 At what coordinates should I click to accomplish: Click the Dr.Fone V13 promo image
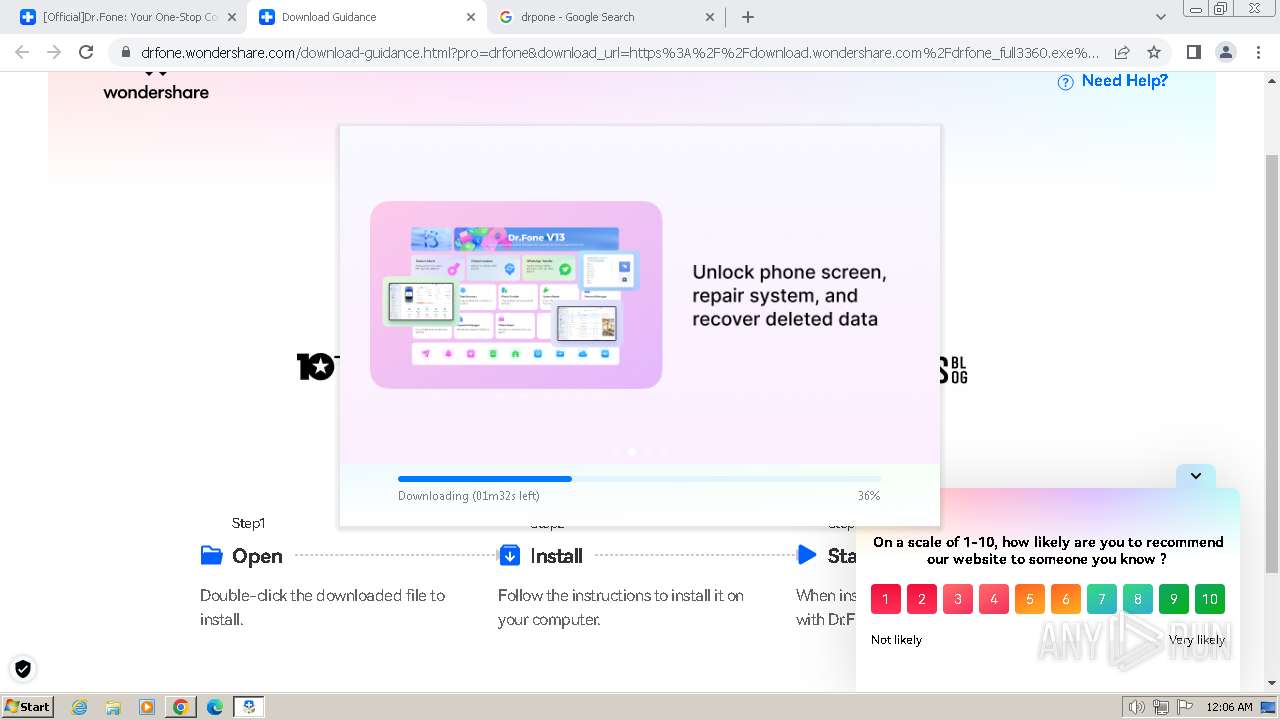click(x=516, y=295)
